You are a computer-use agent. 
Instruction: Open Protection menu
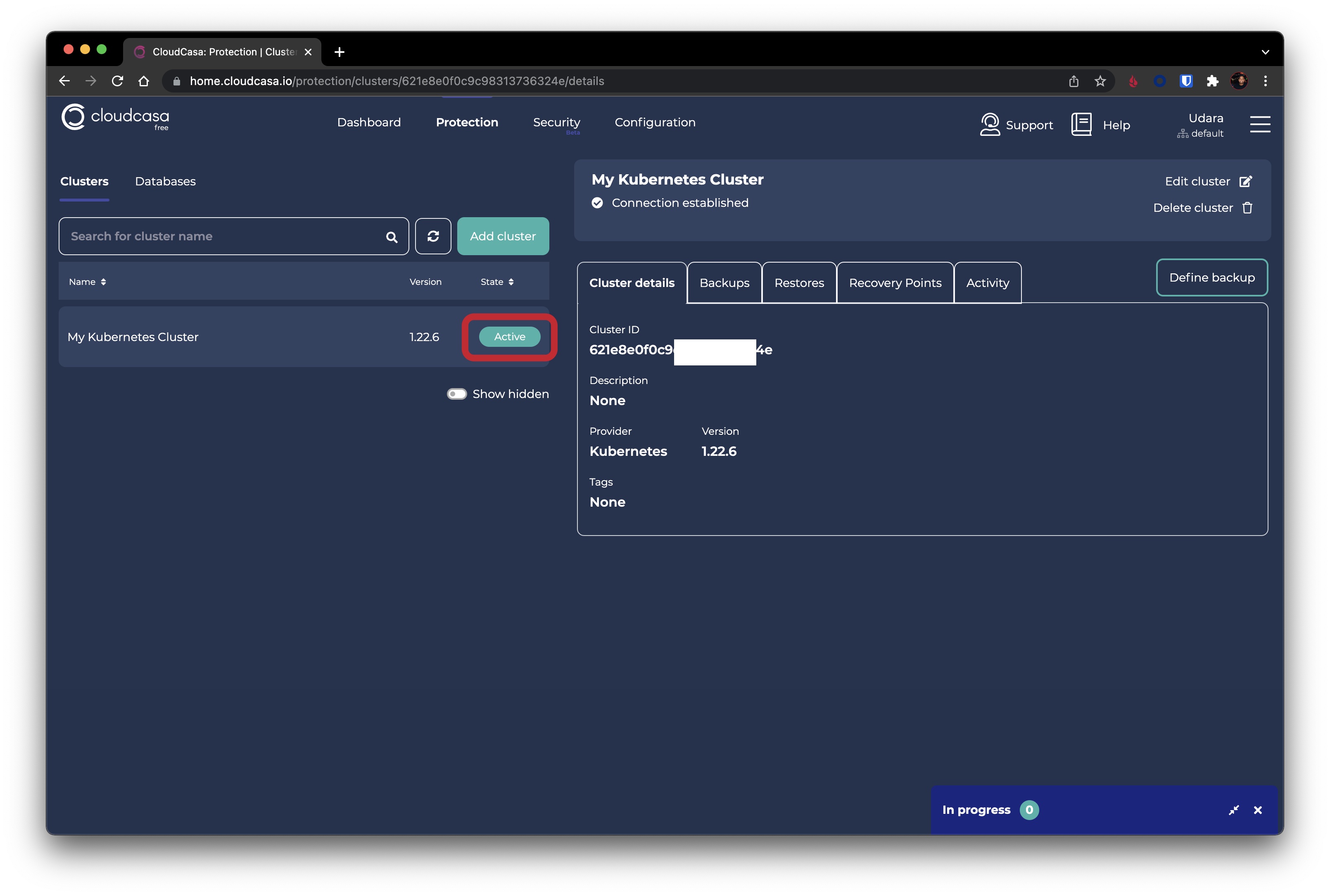pos(467,122)
